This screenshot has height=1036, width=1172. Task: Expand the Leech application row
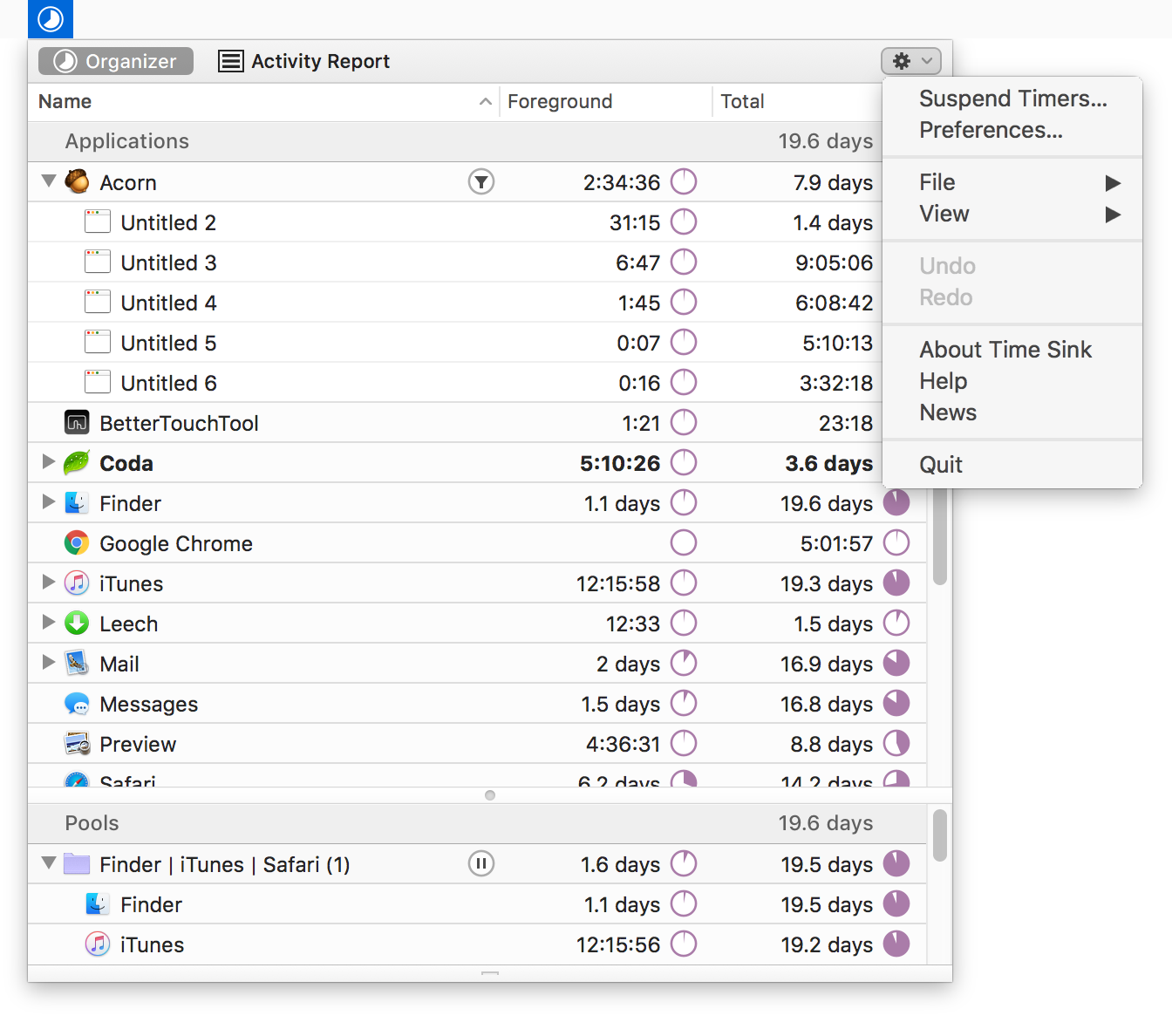pyautogui.click(x=49, y=622)
